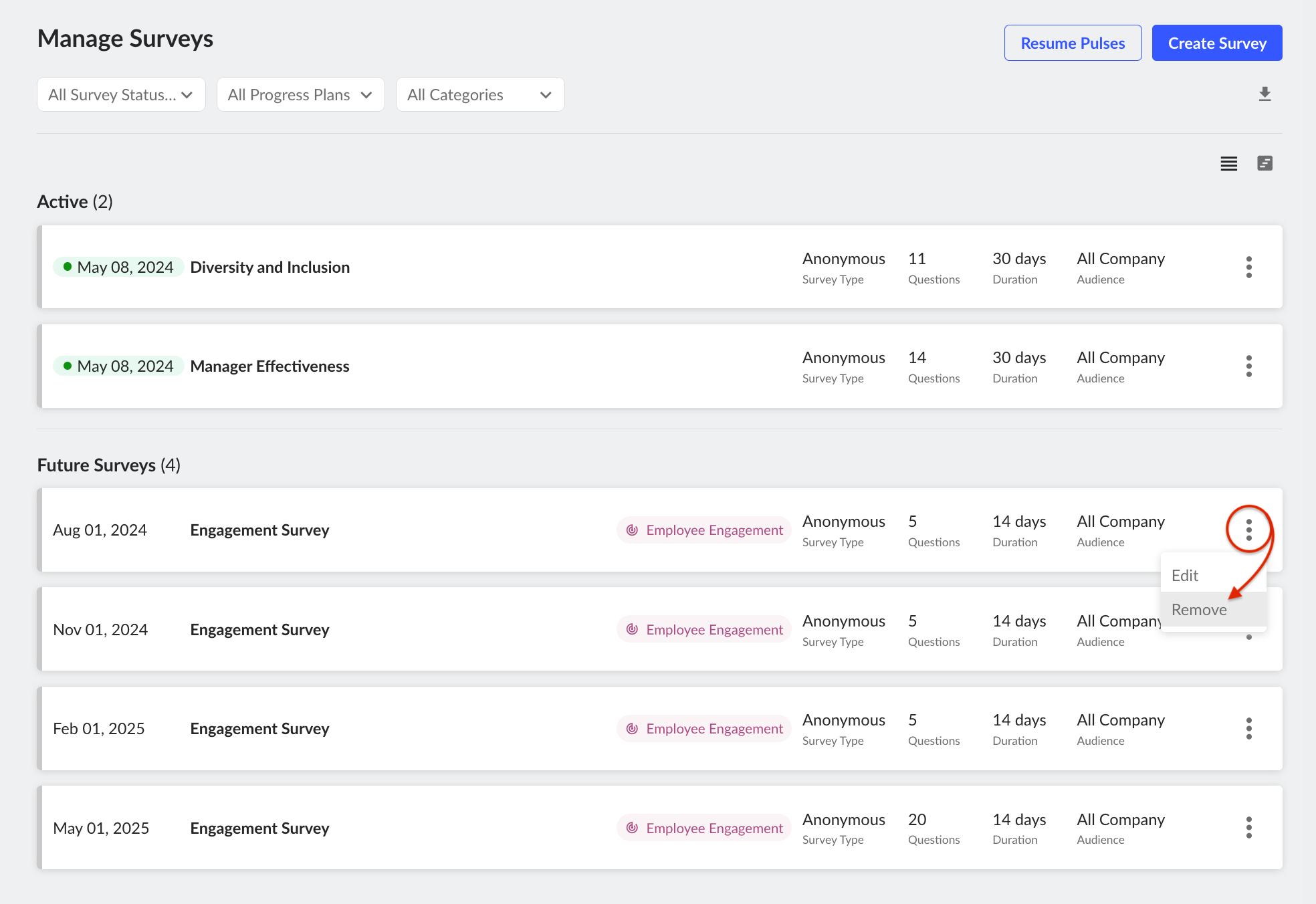Open the Aug 01, 2024 Engagement Survey title

(259, 530)
